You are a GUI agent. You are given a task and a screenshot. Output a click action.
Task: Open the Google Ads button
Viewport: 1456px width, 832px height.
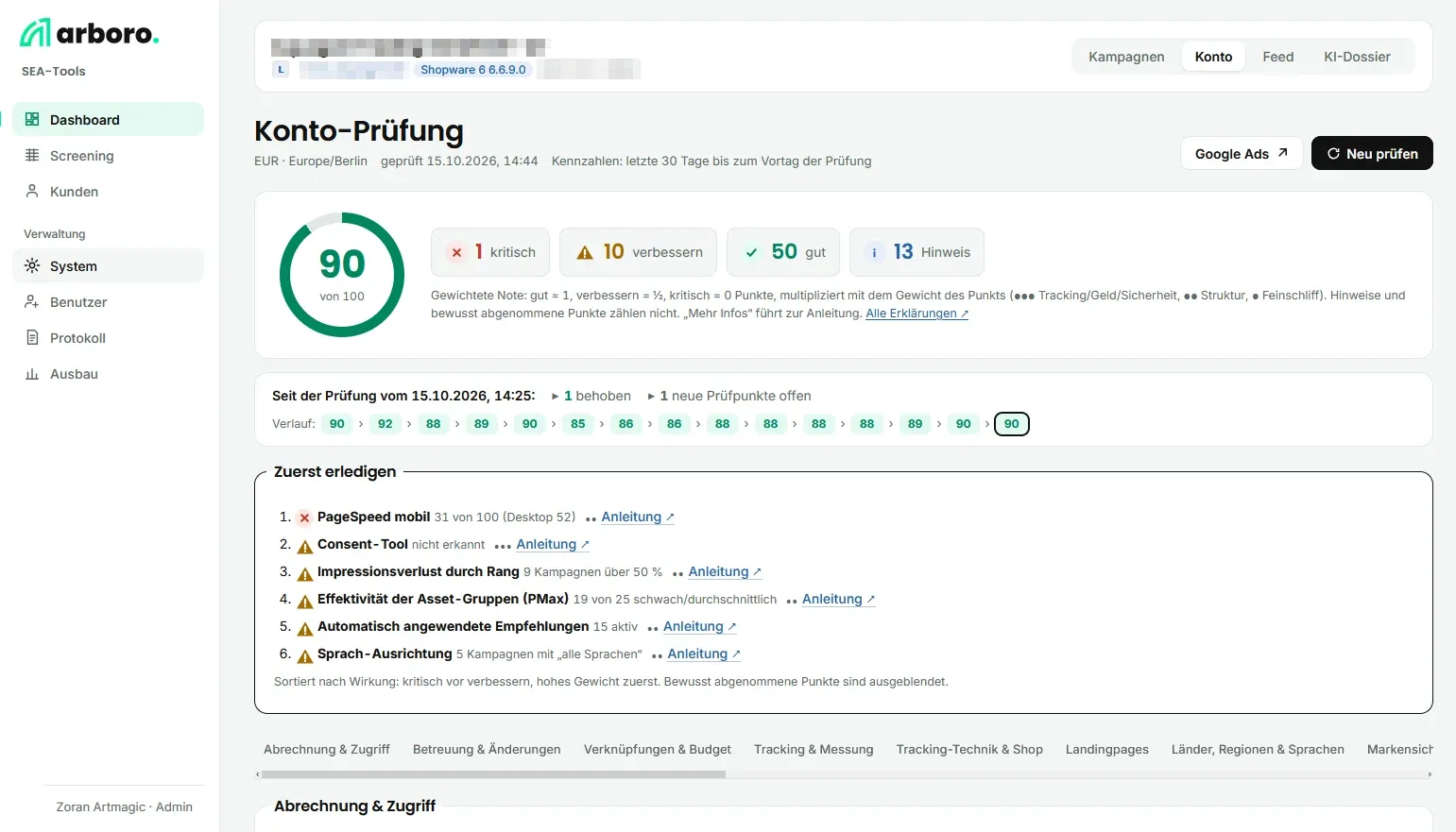(1242, 154)
